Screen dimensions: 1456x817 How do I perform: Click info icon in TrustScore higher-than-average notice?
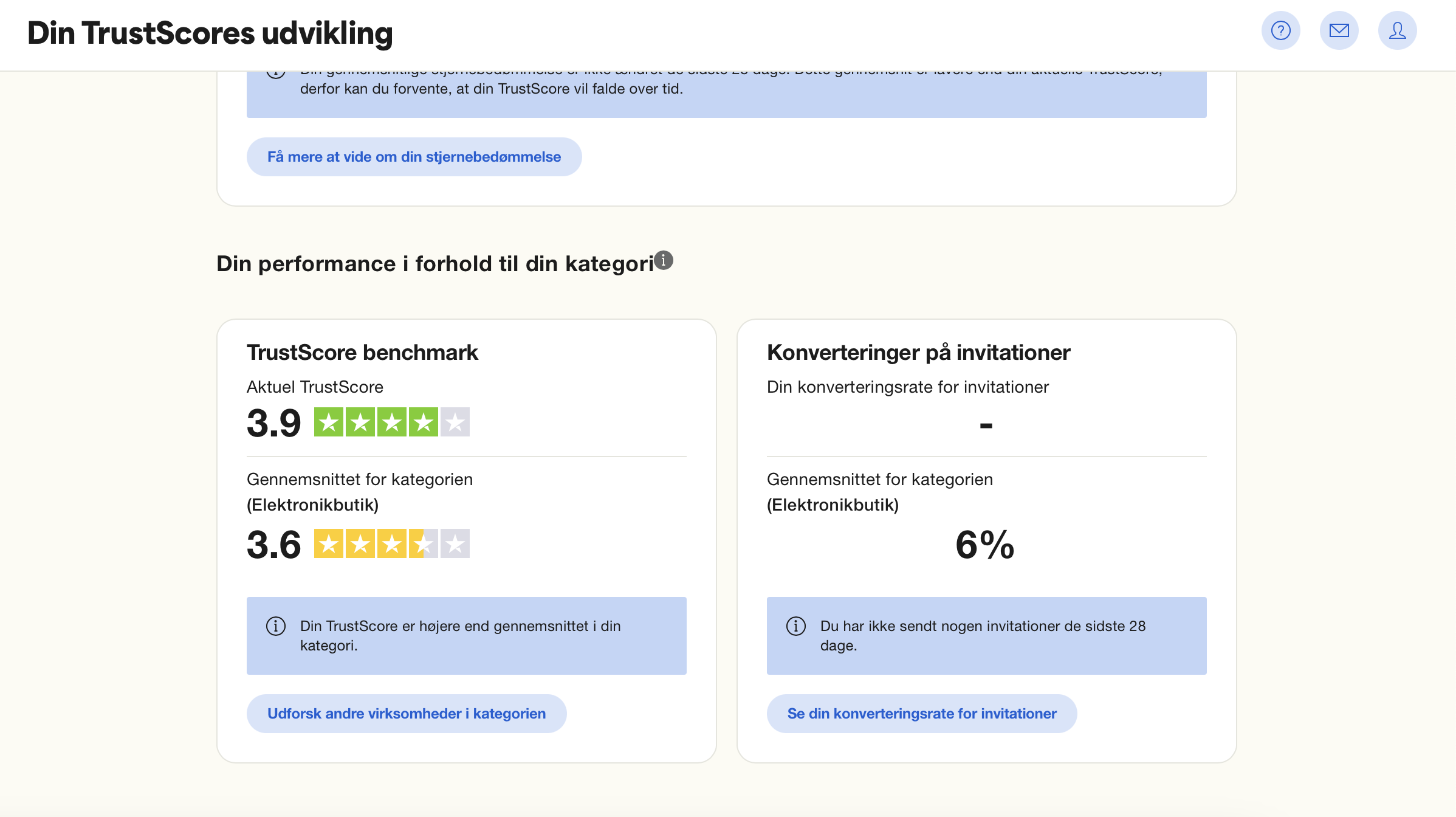tap(276, 626)
